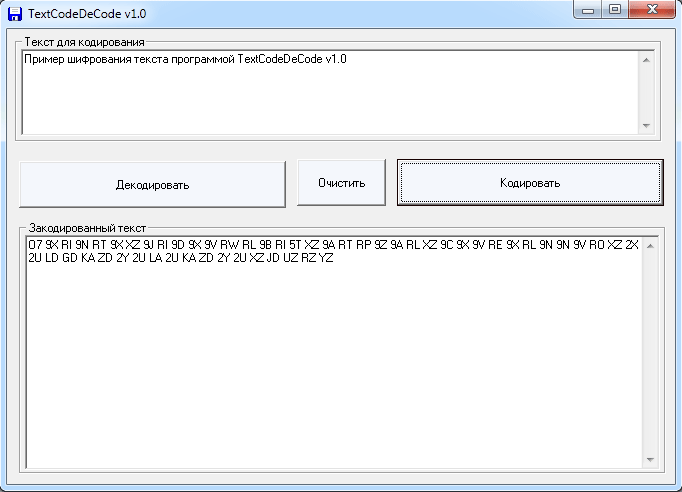This screenshot has height=492, width=682.
Task: Close the TextCodeDeCode v1.0 window
Action: pyautogui.click(x=652, y=10)
